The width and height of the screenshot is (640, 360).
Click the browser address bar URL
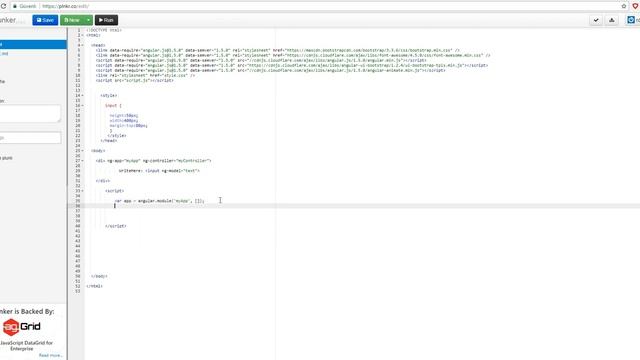[65, 7]
